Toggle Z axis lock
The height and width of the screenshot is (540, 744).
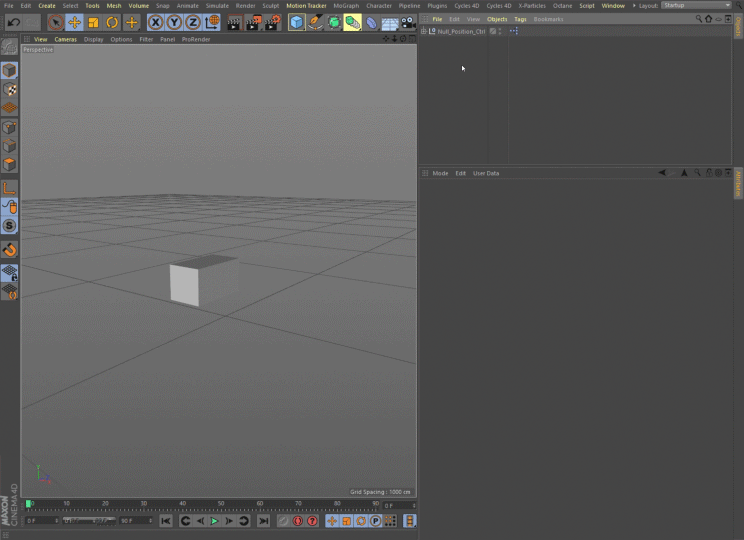pos(193,22)
